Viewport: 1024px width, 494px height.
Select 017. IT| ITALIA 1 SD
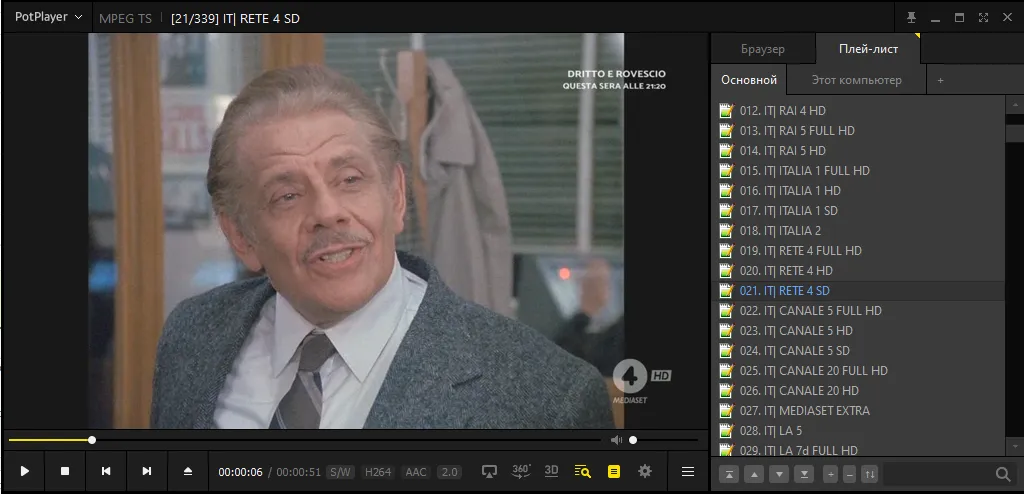[x=858, y=211]
